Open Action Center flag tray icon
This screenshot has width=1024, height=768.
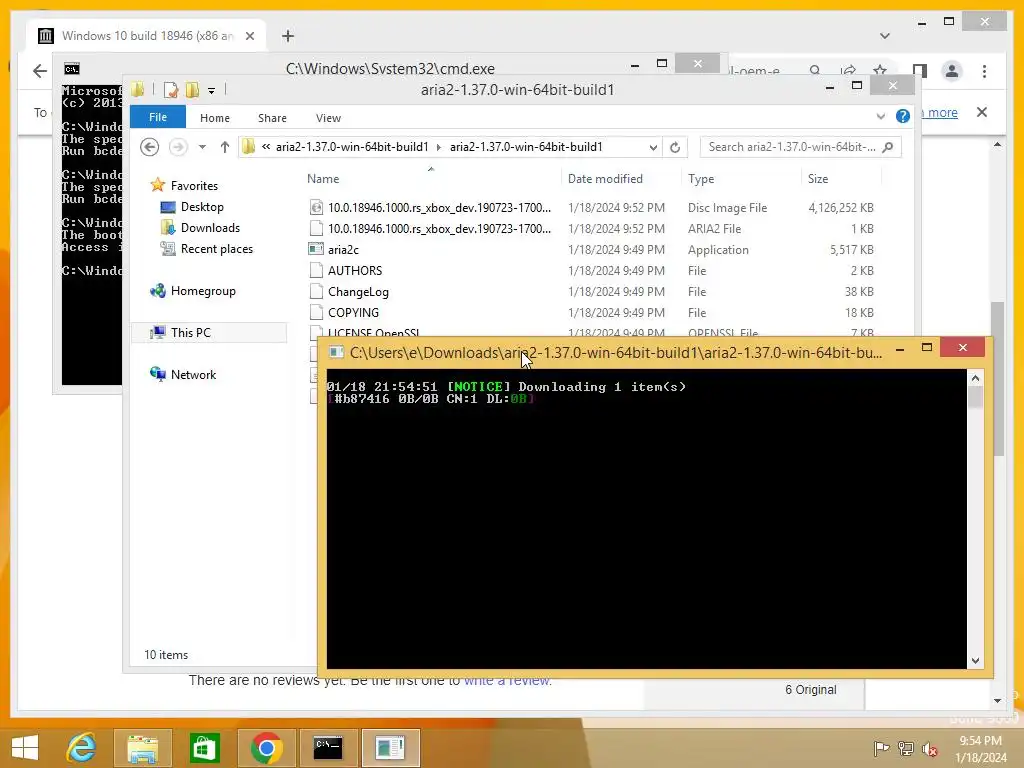881,748
